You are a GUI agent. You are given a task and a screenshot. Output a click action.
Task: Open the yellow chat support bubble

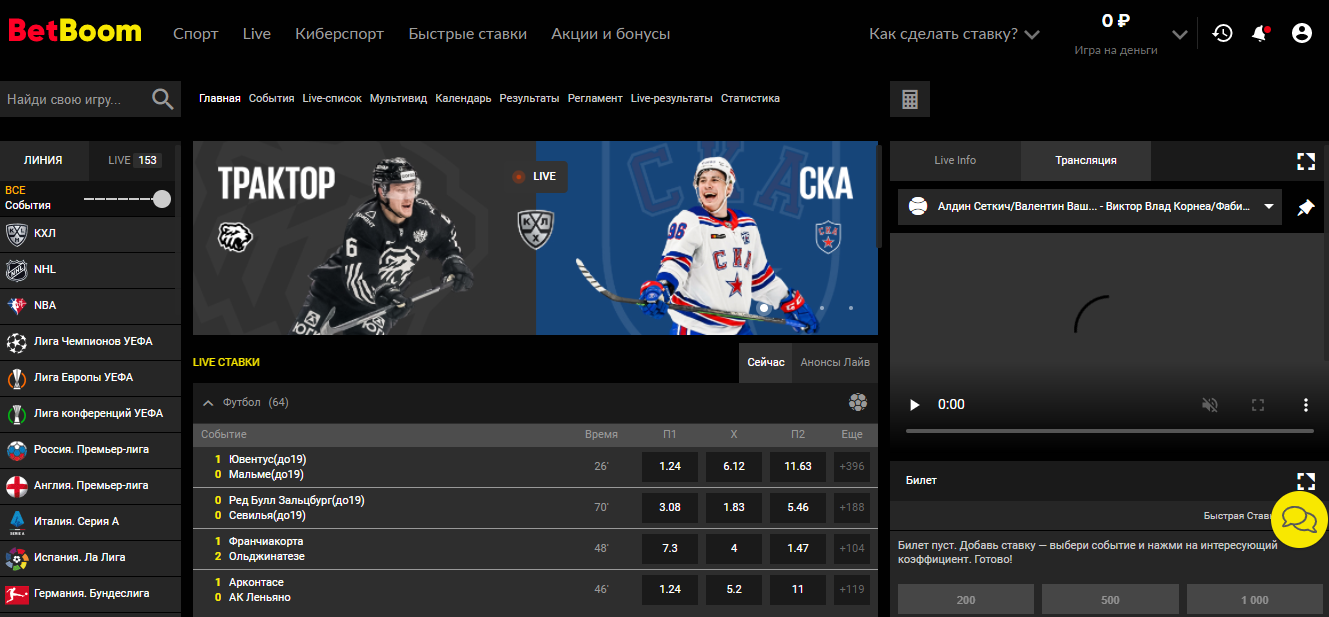pos(1298,519)
